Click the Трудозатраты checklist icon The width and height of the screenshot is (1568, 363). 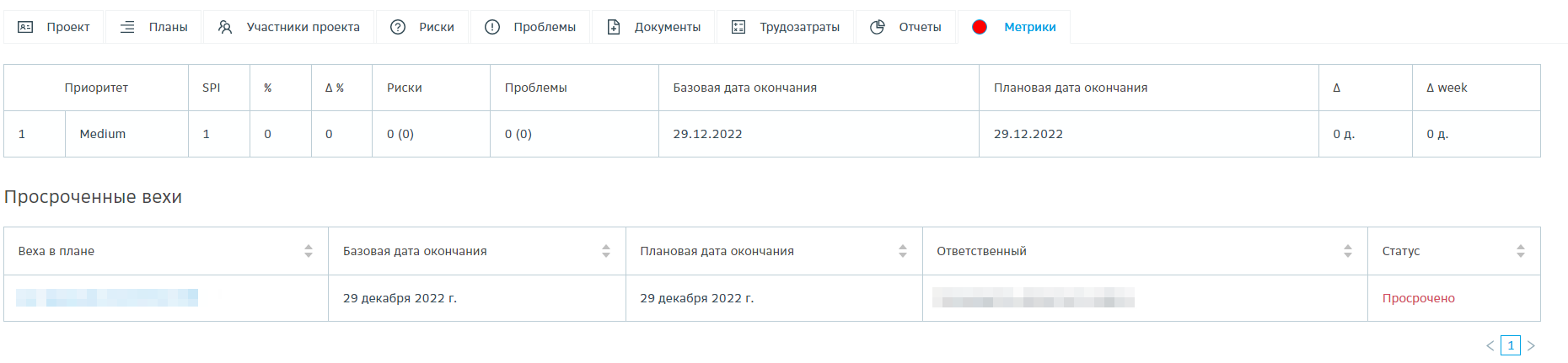click(738, 27)
